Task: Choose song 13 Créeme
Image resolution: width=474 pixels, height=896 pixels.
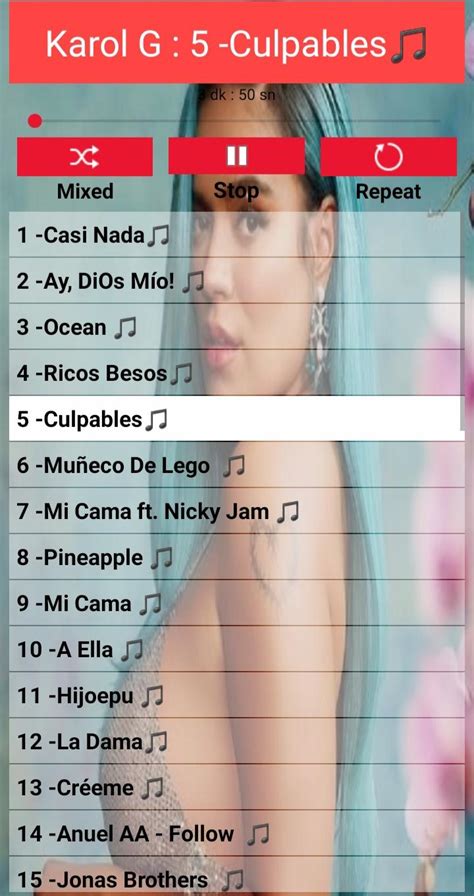Action: [x=236, y=788]
